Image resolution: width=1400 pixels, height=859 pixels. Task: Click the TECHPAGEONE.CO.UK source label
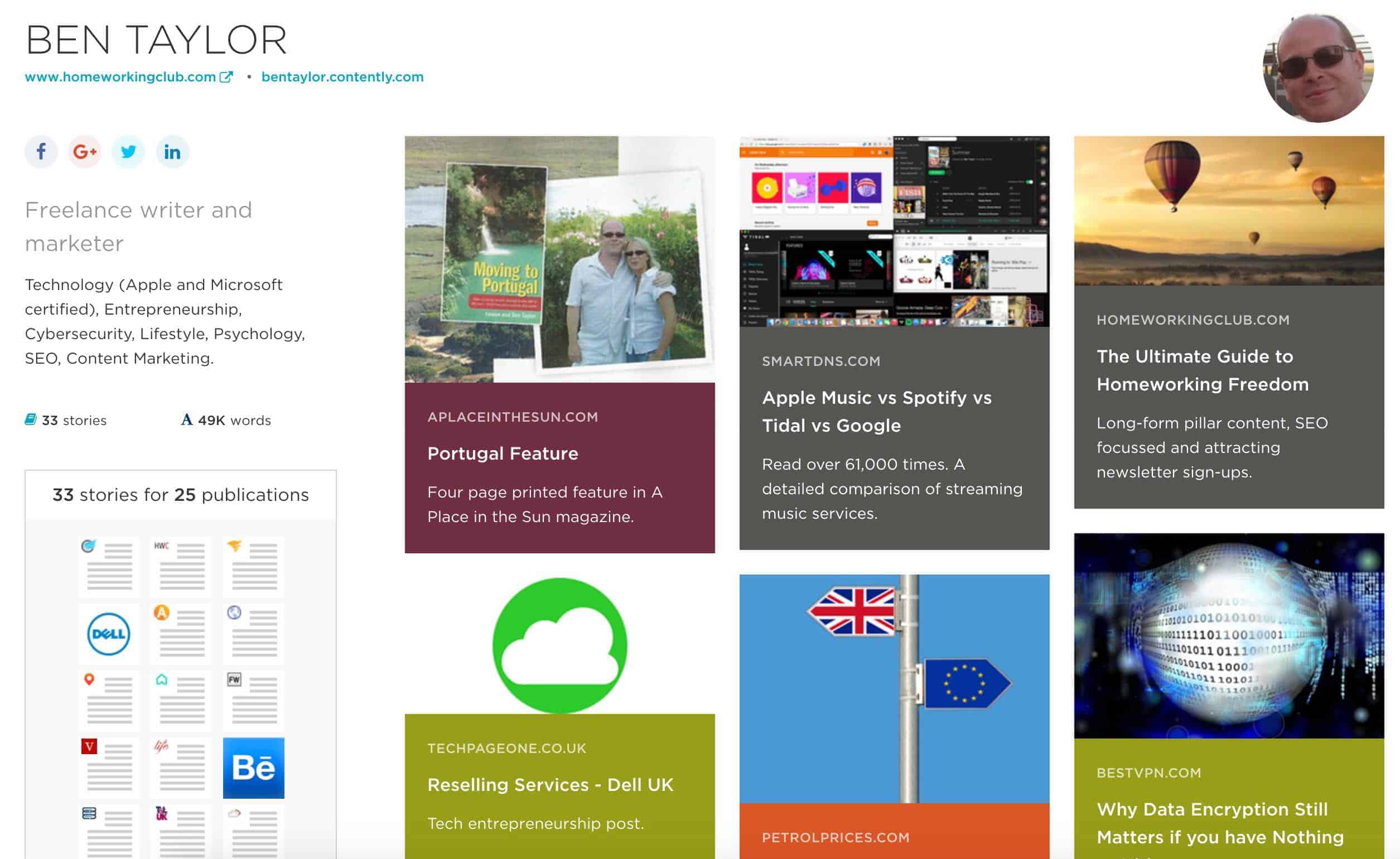coord(506,748)
